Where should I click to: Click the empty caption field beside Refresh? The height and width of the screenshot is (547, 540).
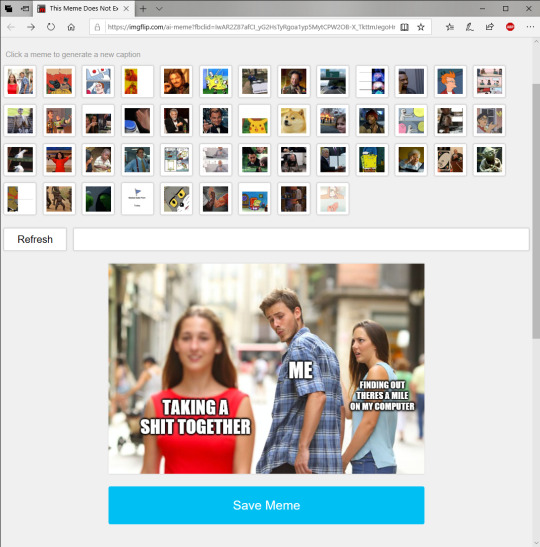pos(301,239)
